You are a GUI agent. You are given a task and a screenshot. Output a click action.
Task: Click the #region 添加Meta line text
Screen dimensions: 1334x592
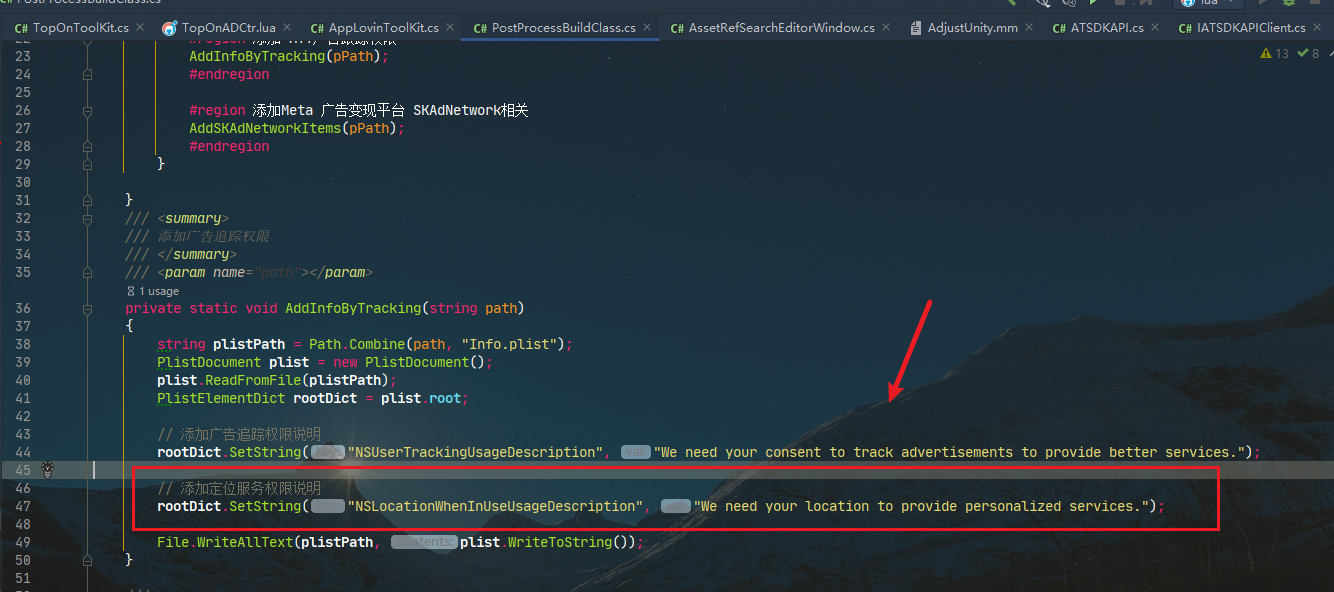point(359,110)
